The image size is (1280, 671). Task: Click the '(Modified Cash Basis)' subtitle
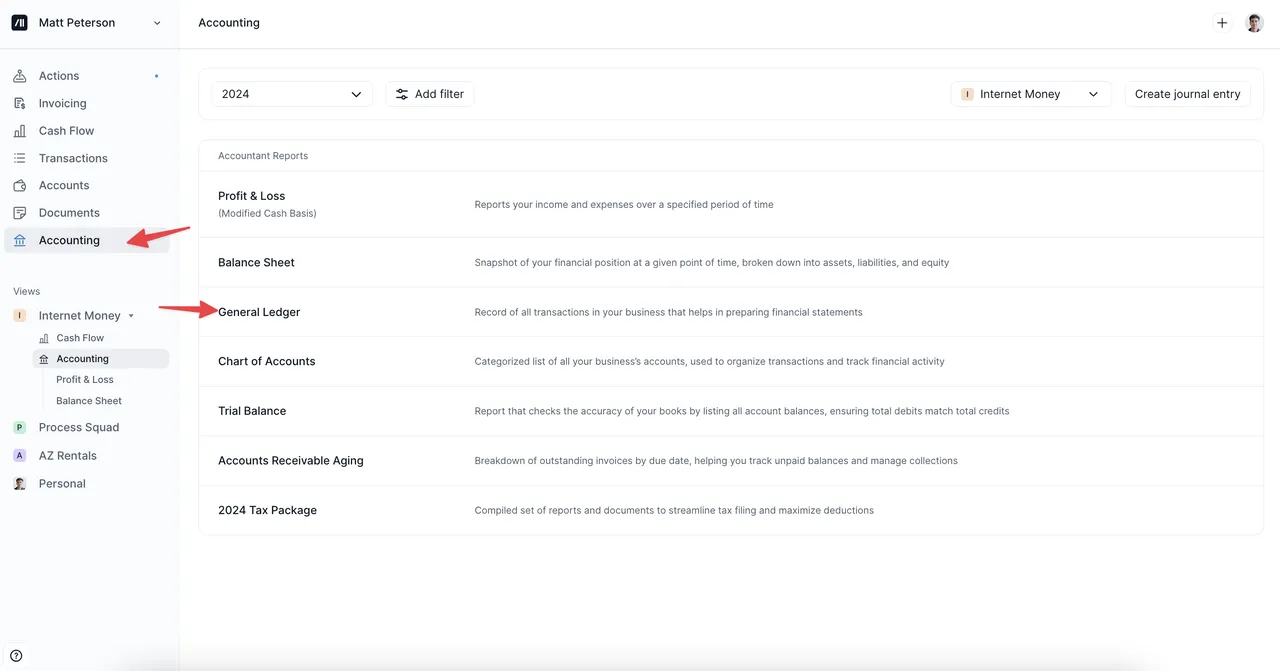[267, 213]
